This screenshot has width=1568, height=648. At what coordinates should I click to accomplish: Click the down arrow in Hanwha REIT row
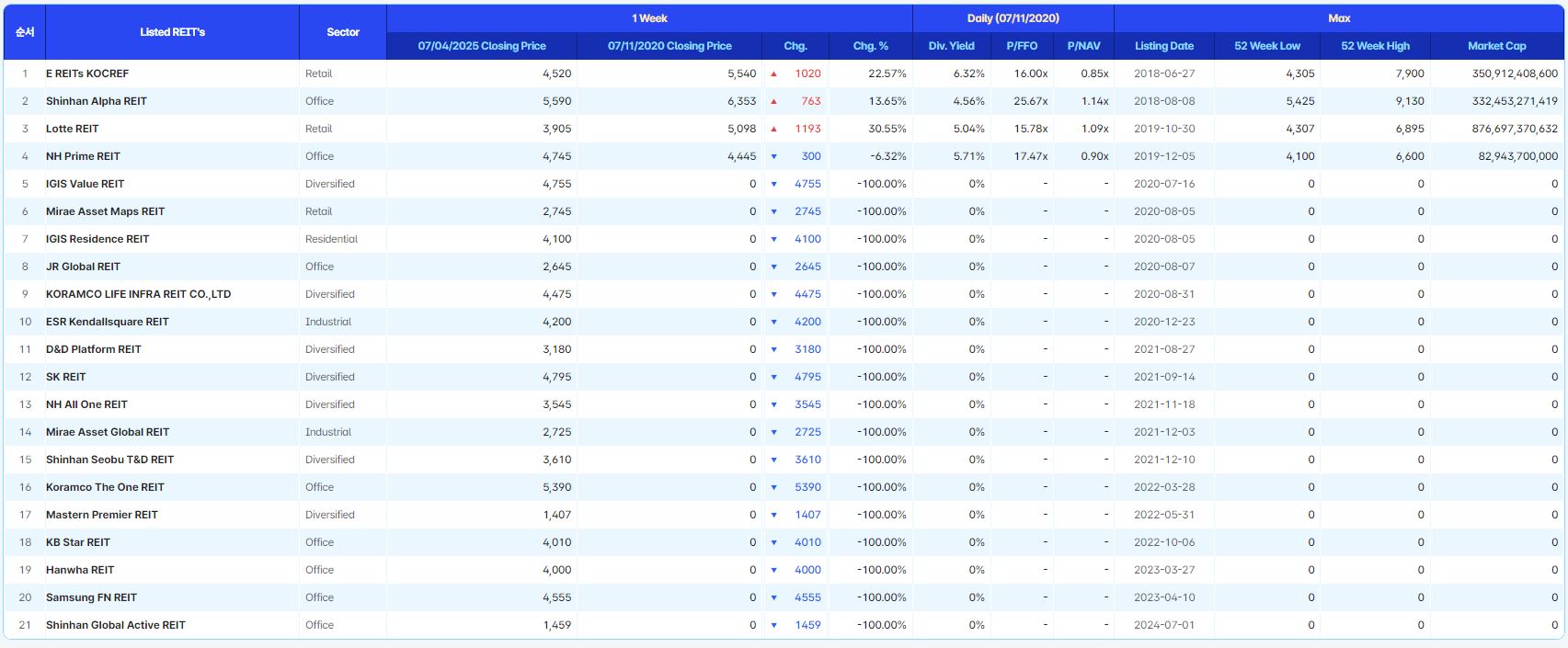[774, 570]
